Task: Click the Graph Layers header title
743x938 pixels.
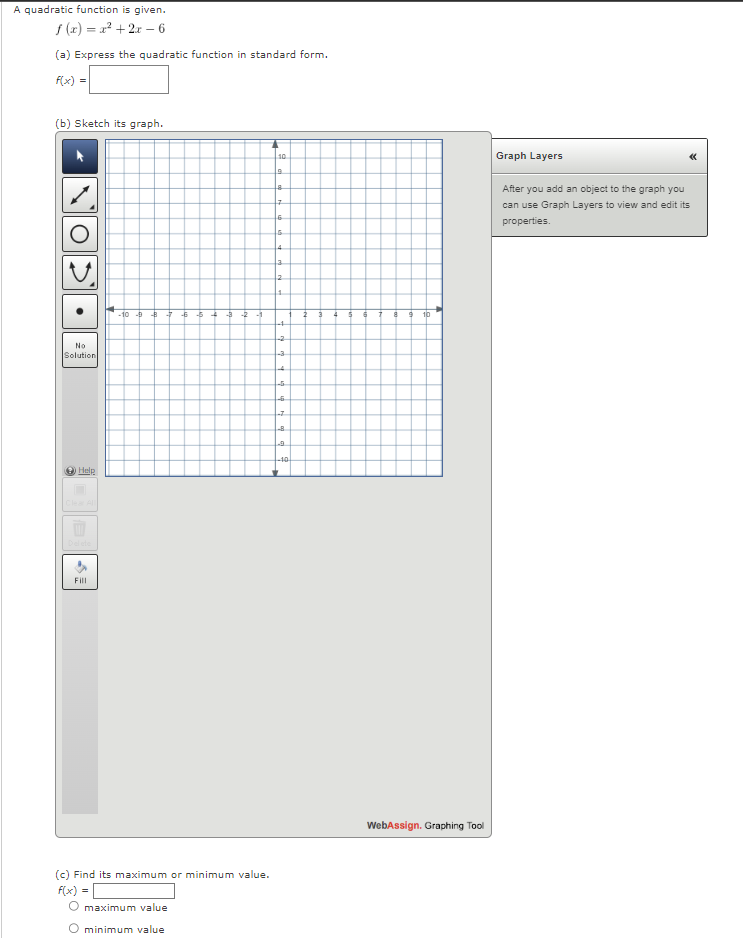Action: (529, 156)
